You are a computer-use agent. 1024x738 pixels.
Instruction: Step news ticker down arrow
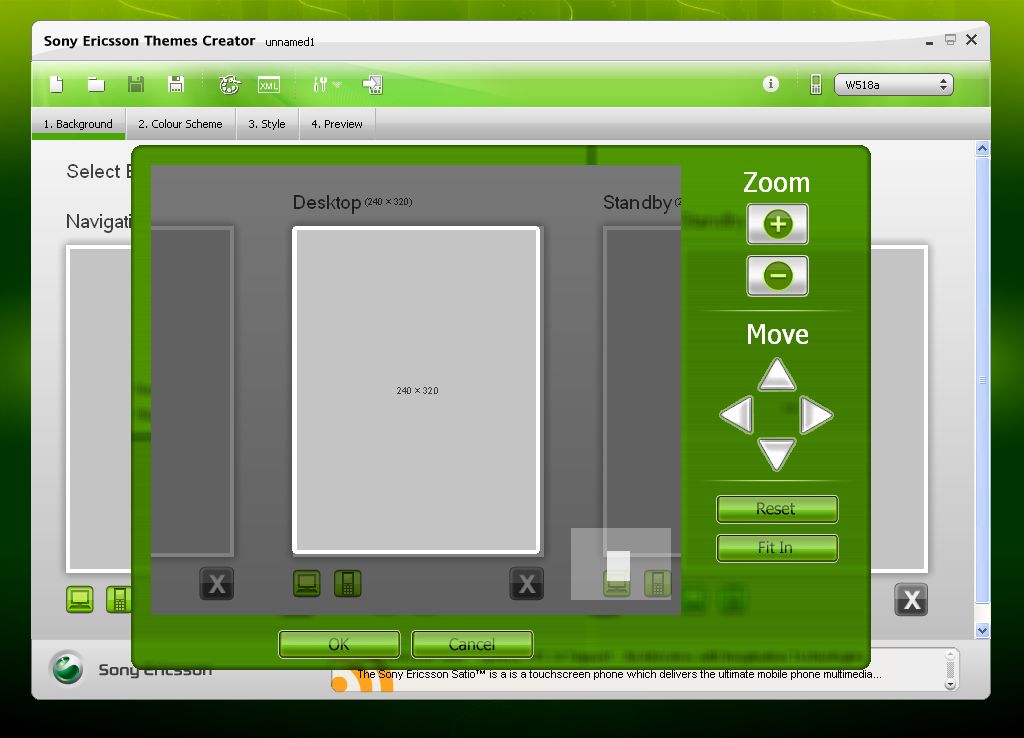pyautogui.click(x=950, y=684)
